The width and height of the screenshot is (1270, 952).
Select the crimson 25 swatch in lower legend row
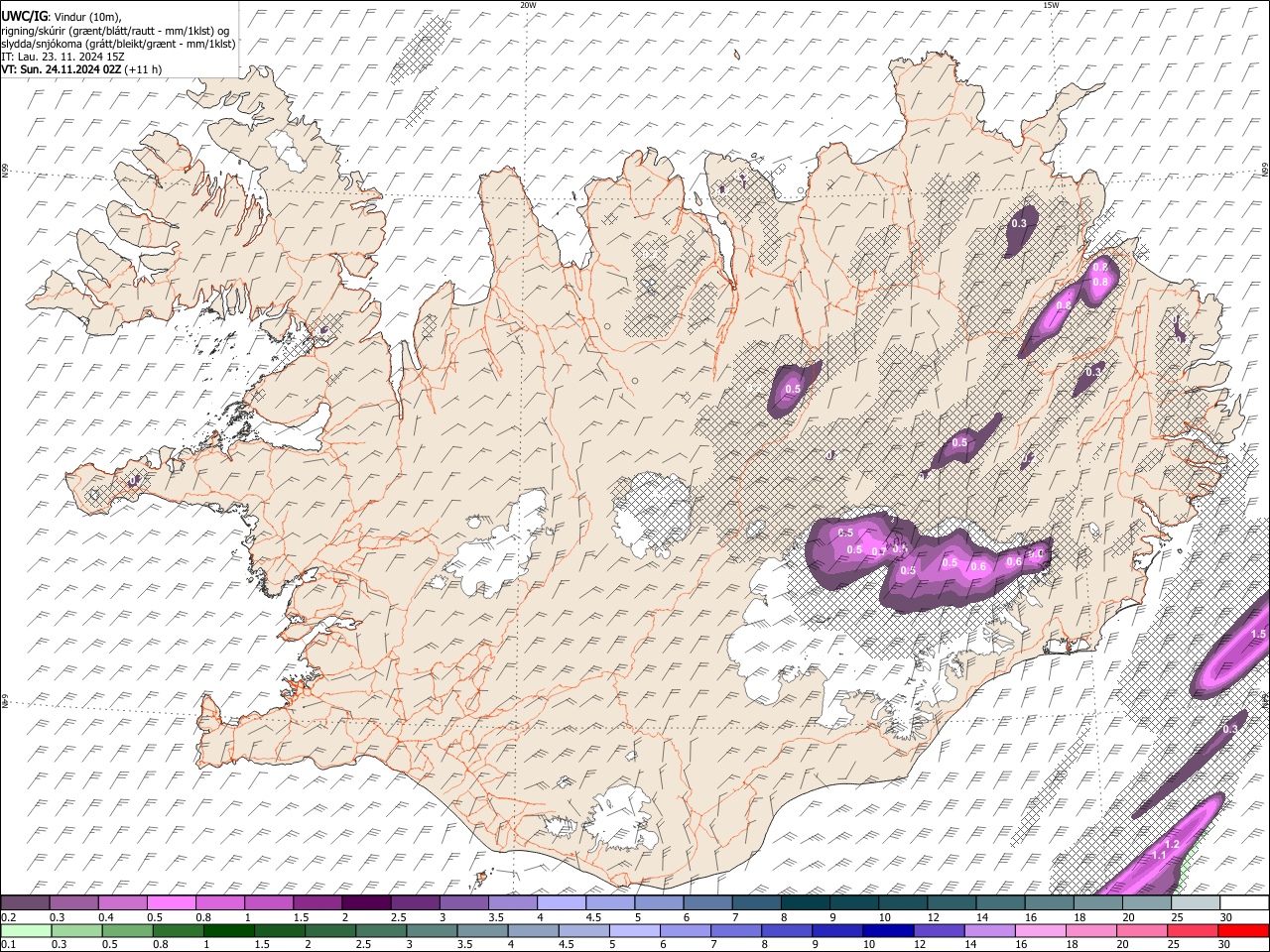tap(1193, 930)
